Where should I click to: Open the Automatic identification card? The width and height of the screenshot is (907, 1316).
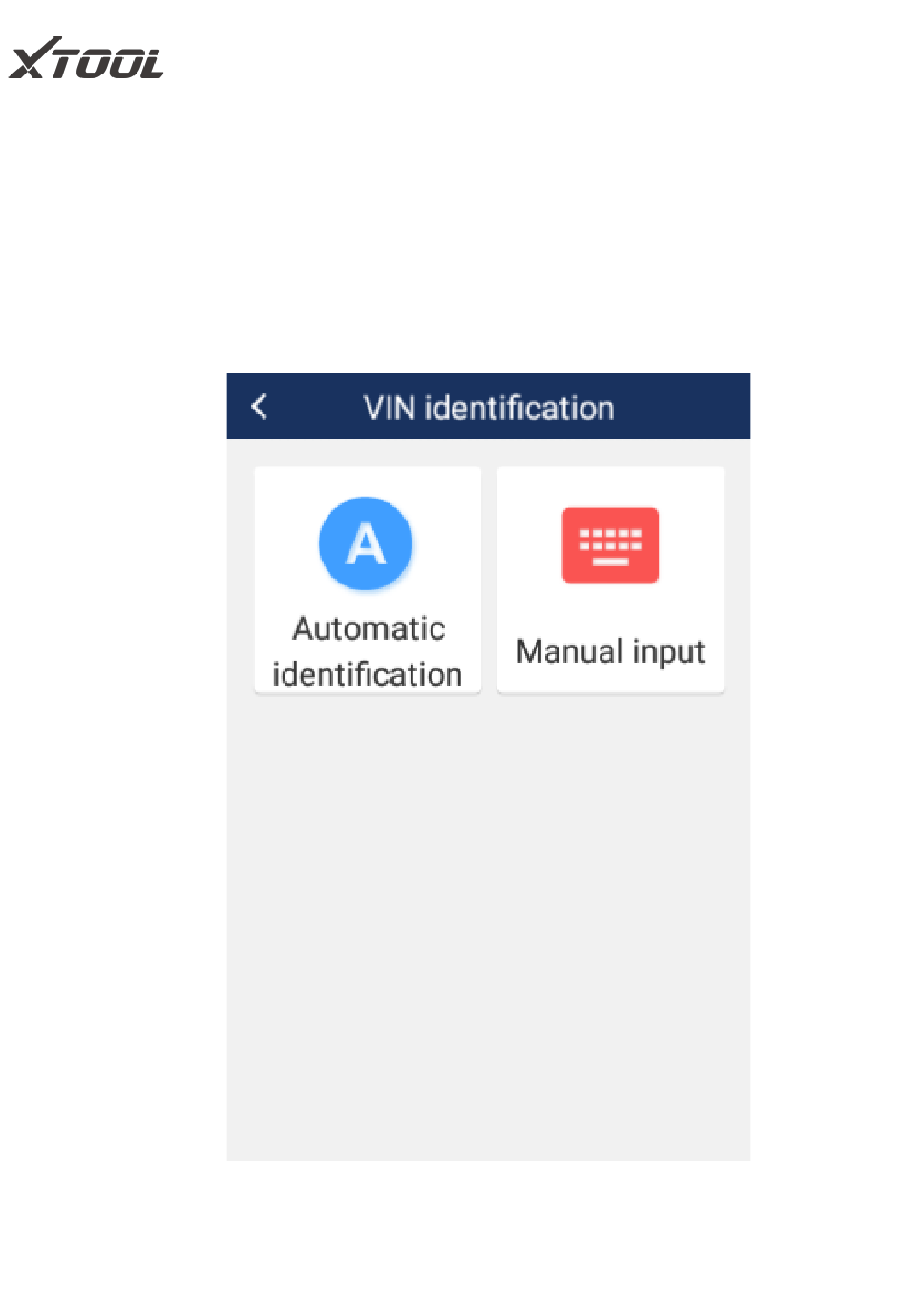coord(368,580)
